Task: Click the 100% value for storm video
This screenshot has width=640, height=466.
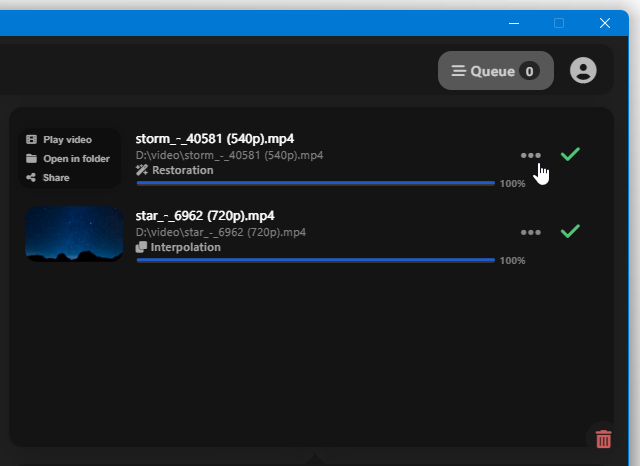Action: click(x=513, y=184)
